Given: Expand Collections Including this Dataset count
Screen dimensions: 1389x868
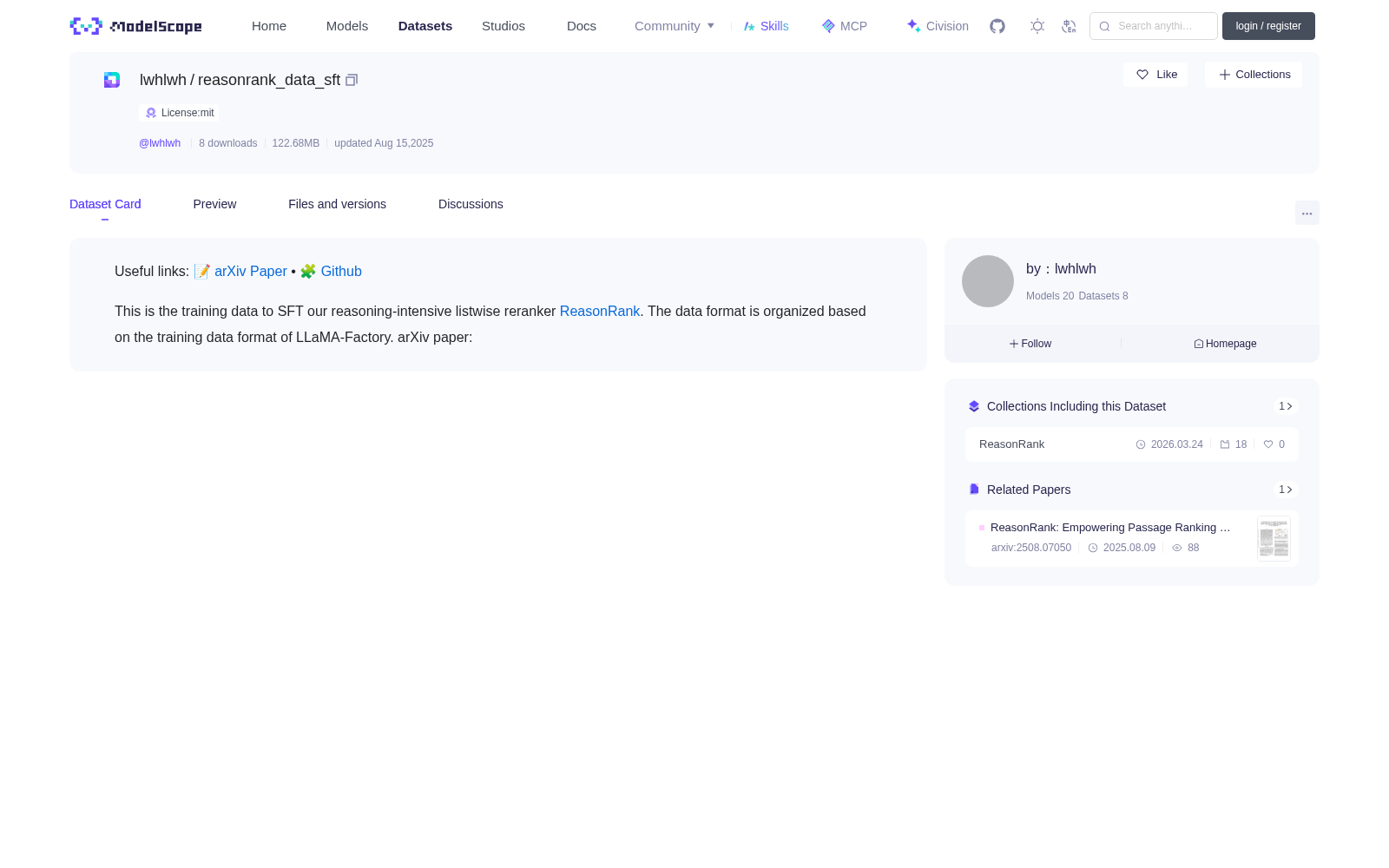Looking at the screenshot, I should tap(1286, 406).
